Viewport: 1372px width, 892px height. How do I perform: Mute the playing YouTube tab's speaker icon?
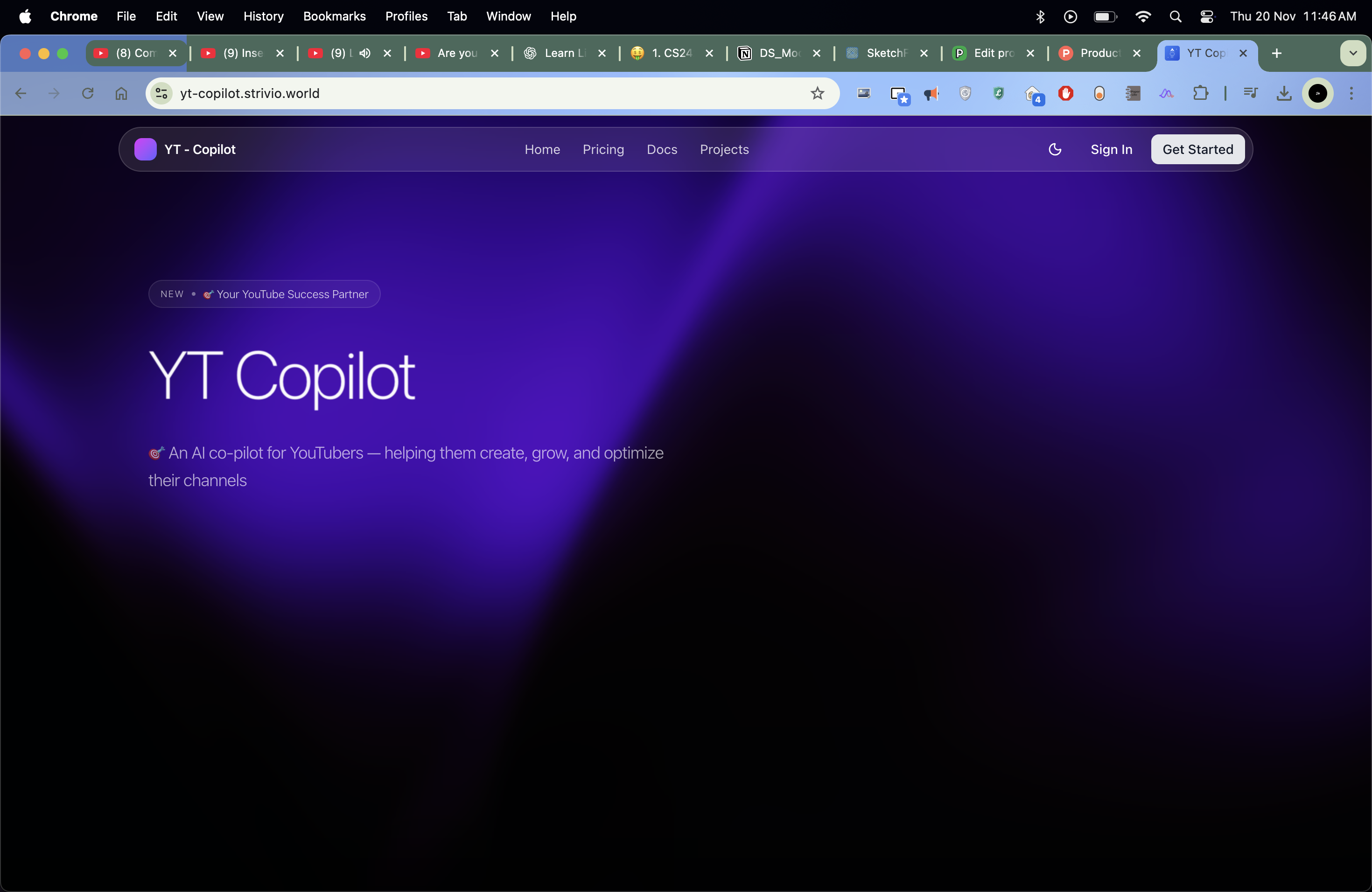click(x=365, y=53)
